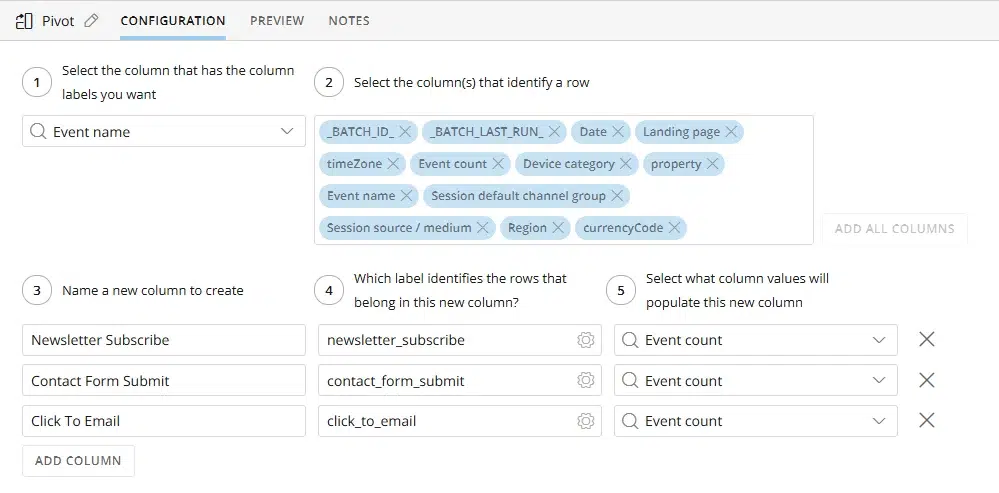This screenshot has height=493, width=999.
Task: Click the Region chip label
Action: (x=527, y=227)
